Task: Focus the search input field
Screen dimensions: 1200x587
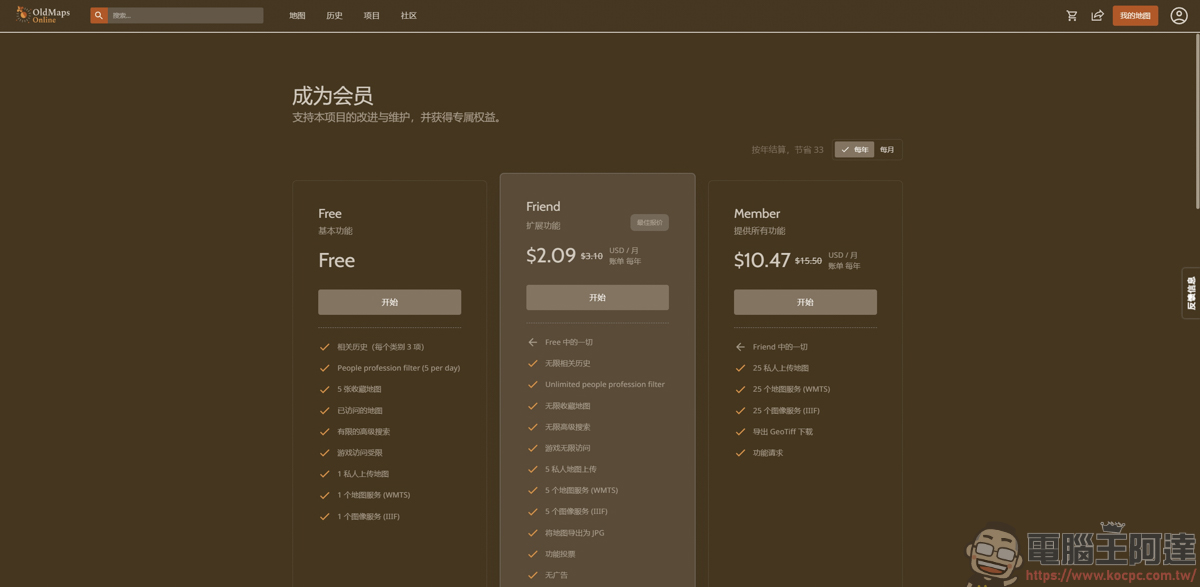Action: tap(186, 16)
